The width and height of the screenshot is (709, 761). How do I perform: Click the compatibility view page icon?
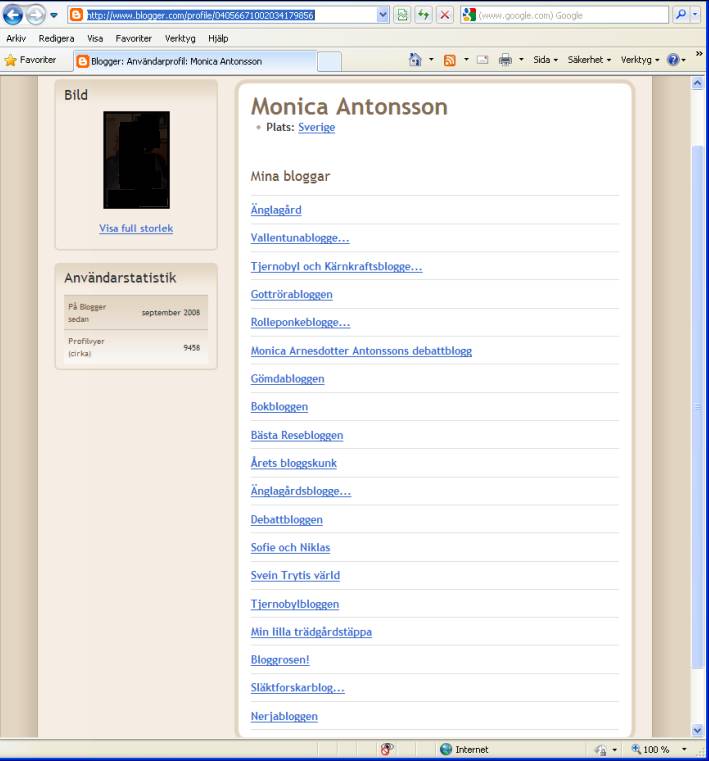point(402,15)
